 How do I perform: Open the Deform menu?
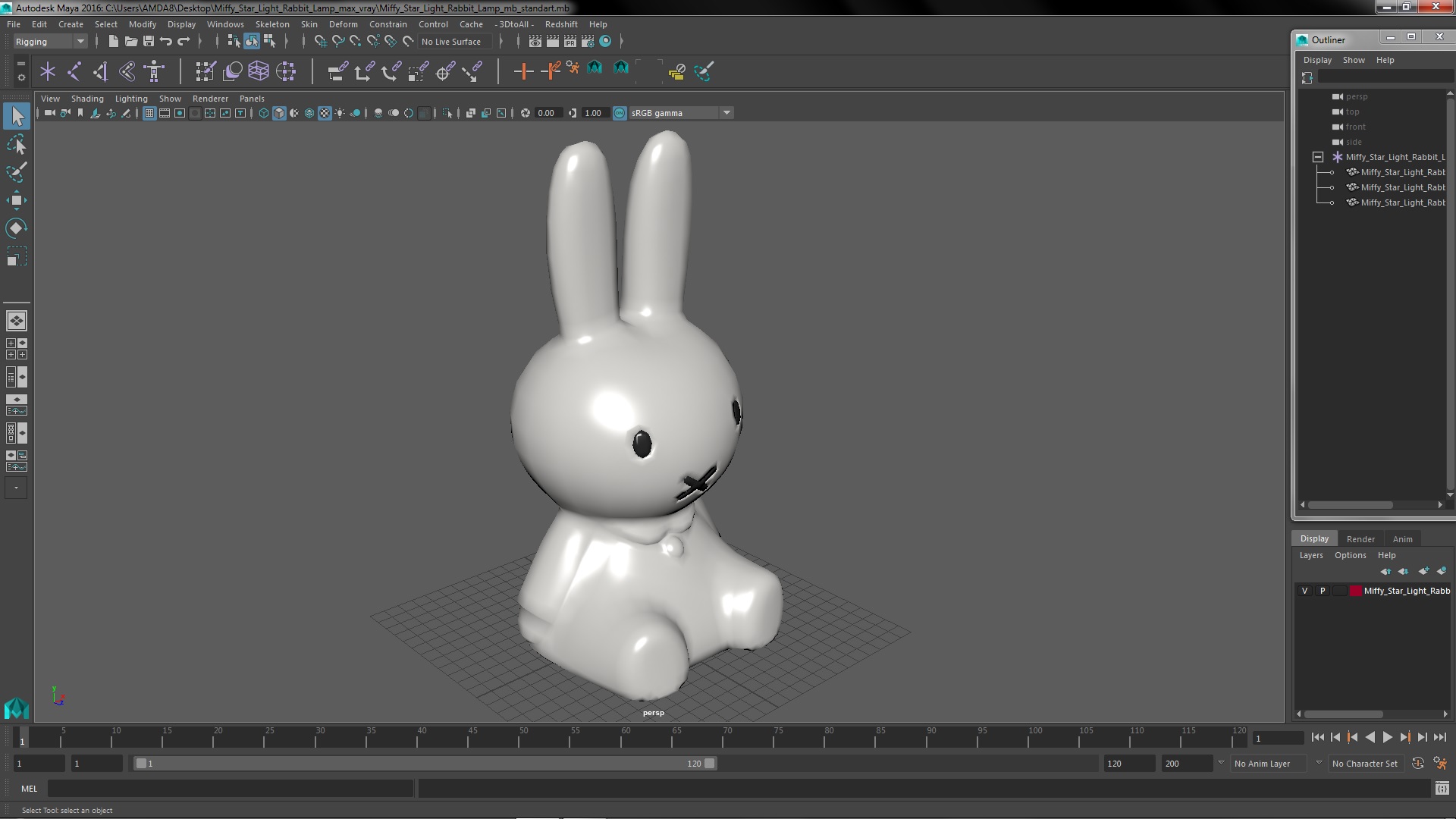pos(343,24)
